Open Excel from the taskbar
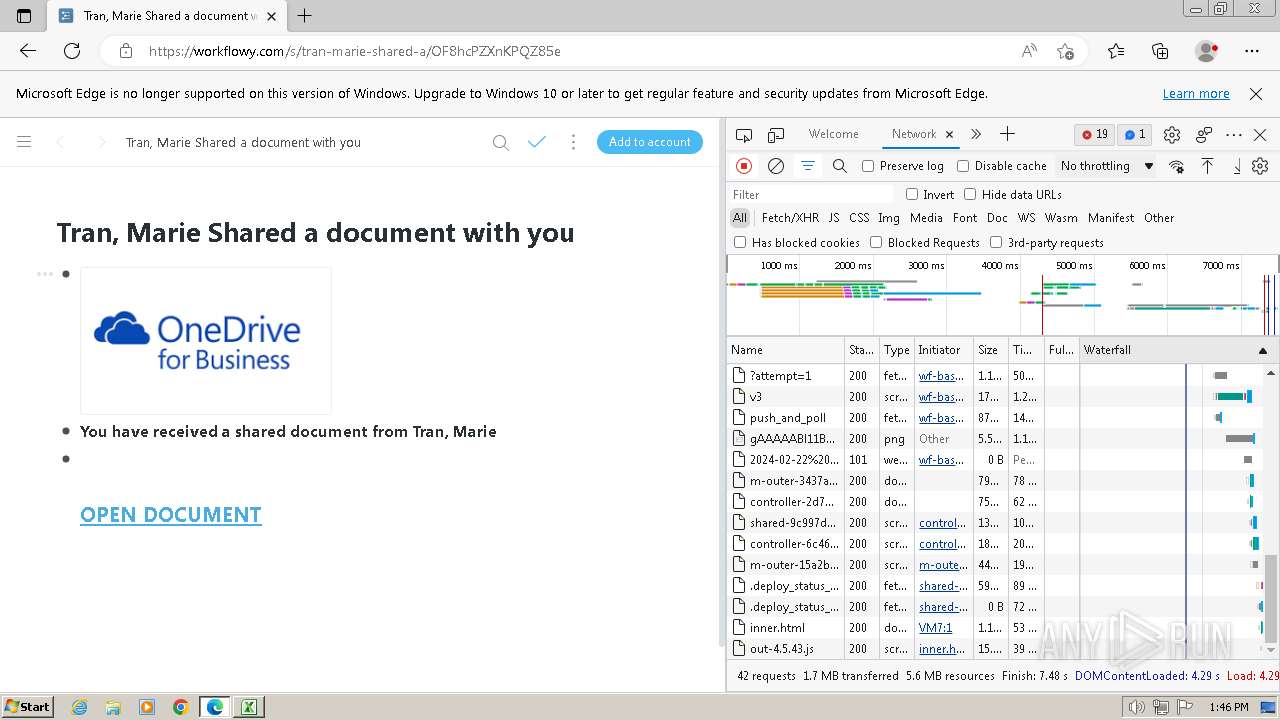1280x720 pixels. (x=248, y=707)
